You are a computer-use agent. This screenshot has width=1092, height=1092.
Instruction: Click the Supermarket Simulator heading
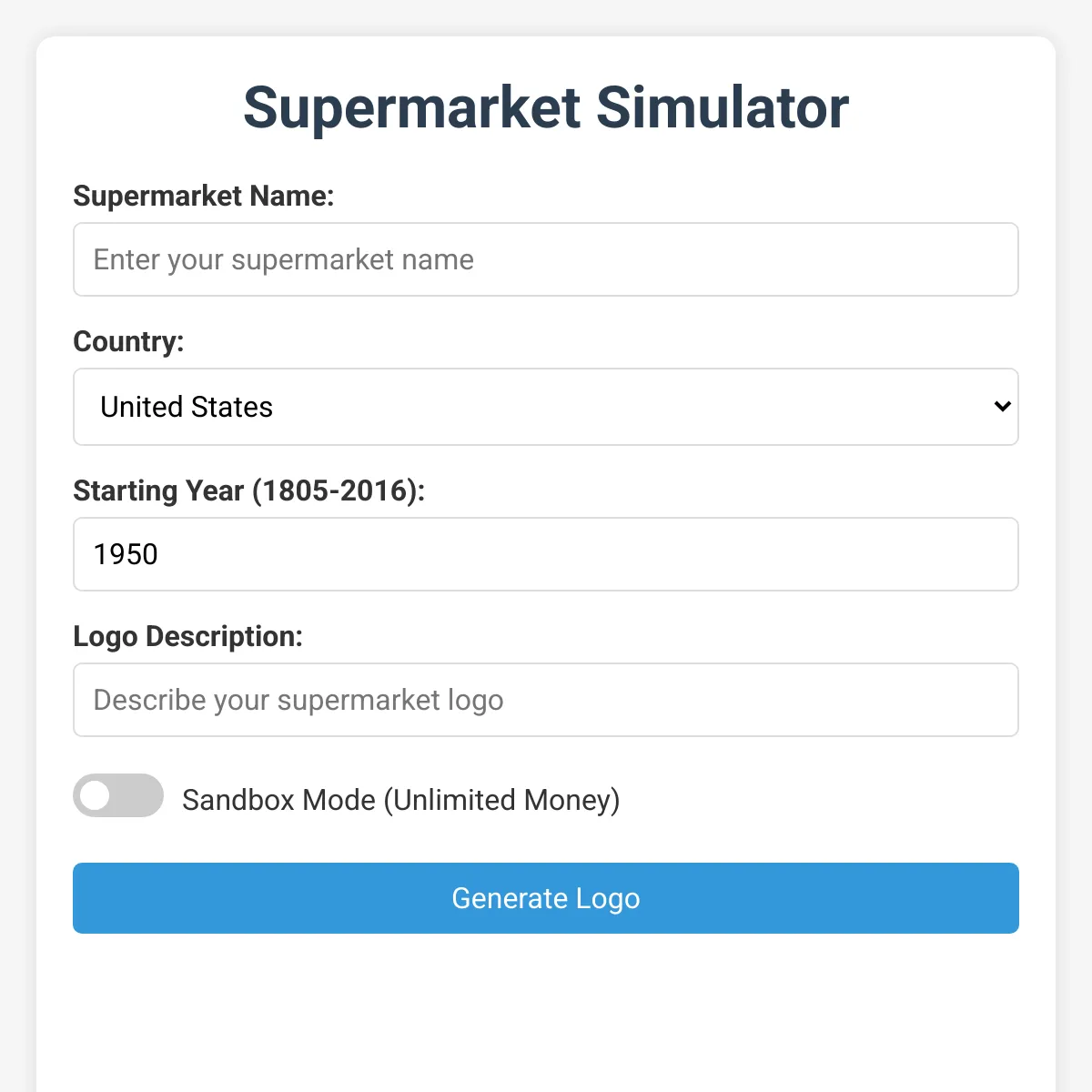point(546,107)
